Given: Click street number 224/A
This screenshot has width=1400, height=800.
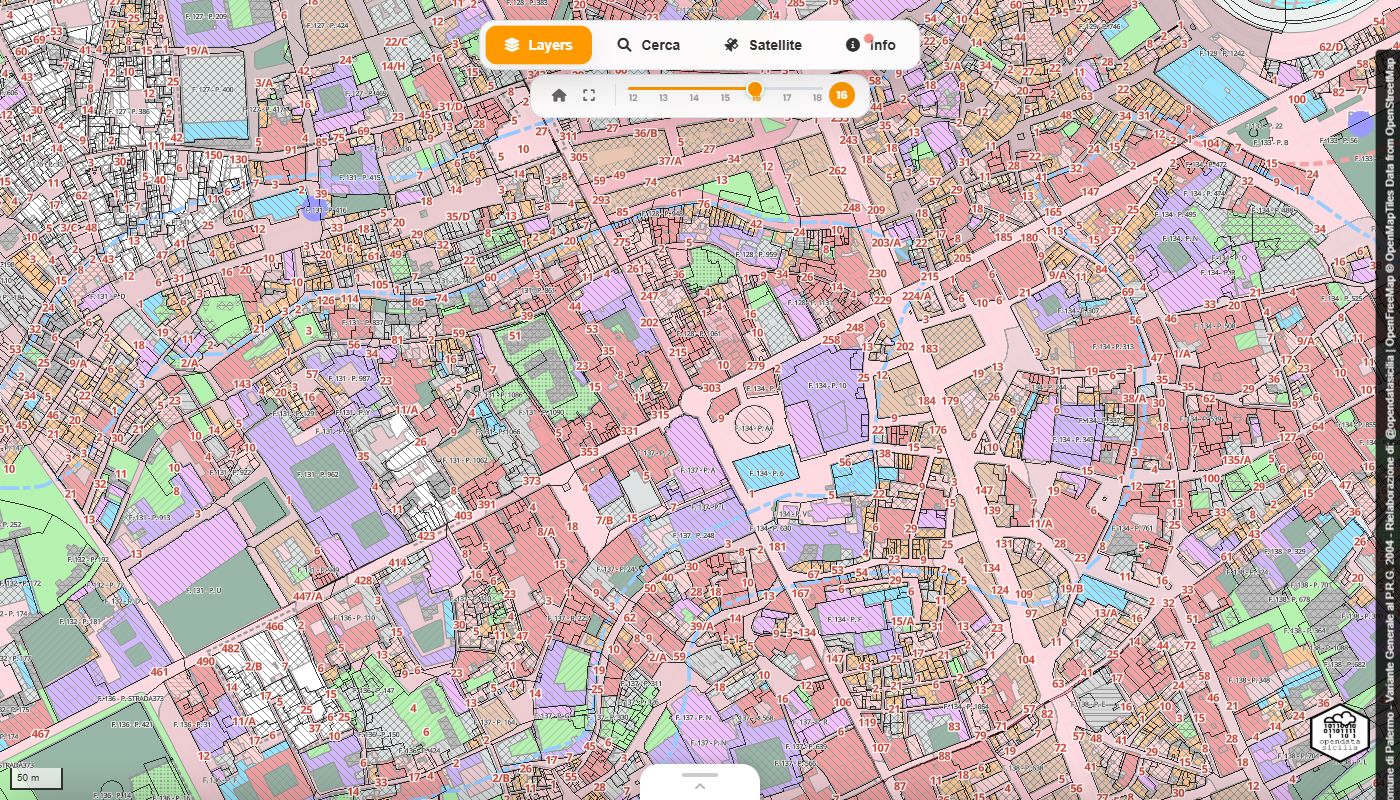Looking at the screenshot, I should click(x=917, y=296).
